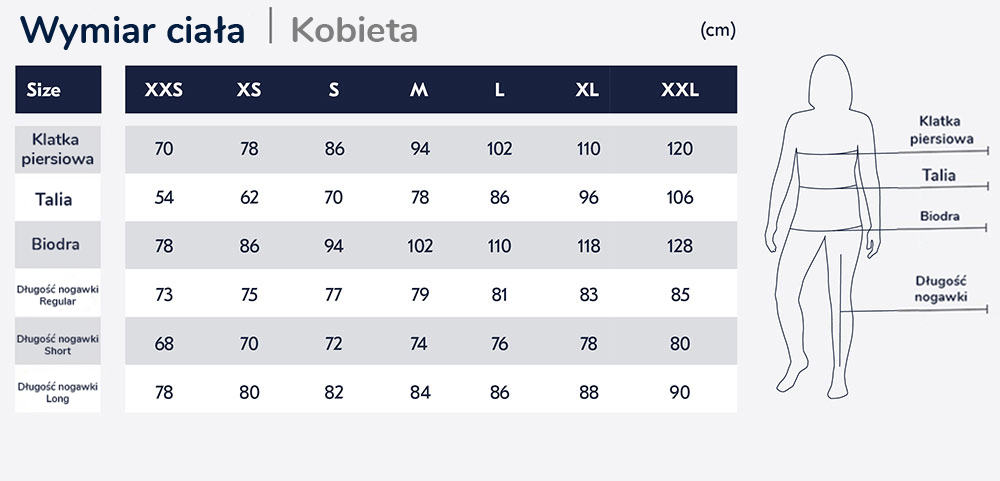Click the chest value 120 for XXL
Viewport: 1000px width, 481px height.
[x=680, y=150]
